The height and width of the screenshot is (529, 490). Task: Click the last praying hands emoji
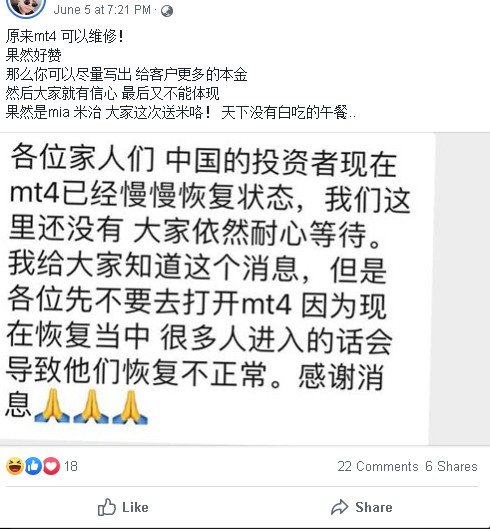(130, 406)
